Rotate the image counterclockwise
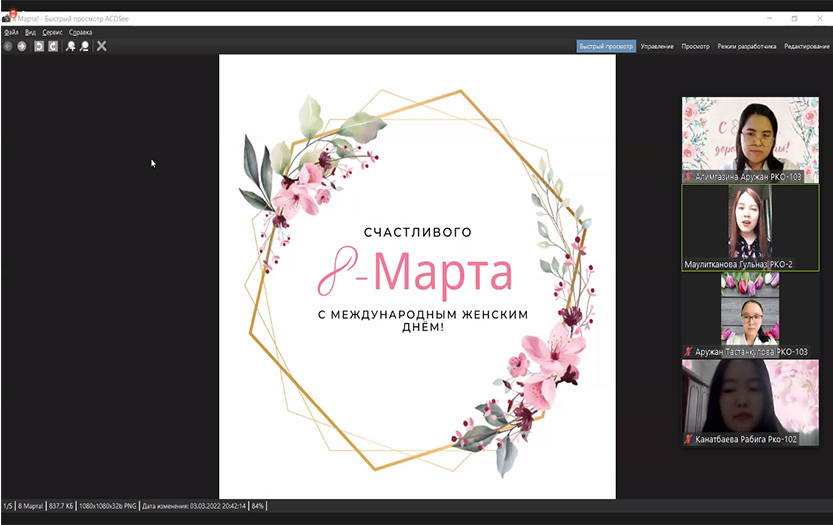The width and height of the screenshot is (833, 525). coord(39,46)
